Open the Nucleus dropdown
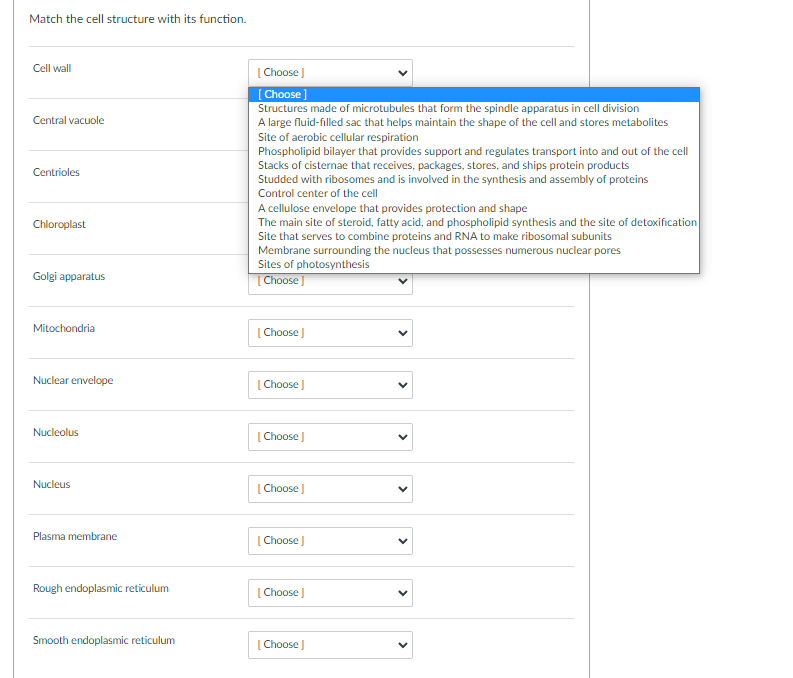The width and height of the screenshot is (793, 678). click(330, 489)
